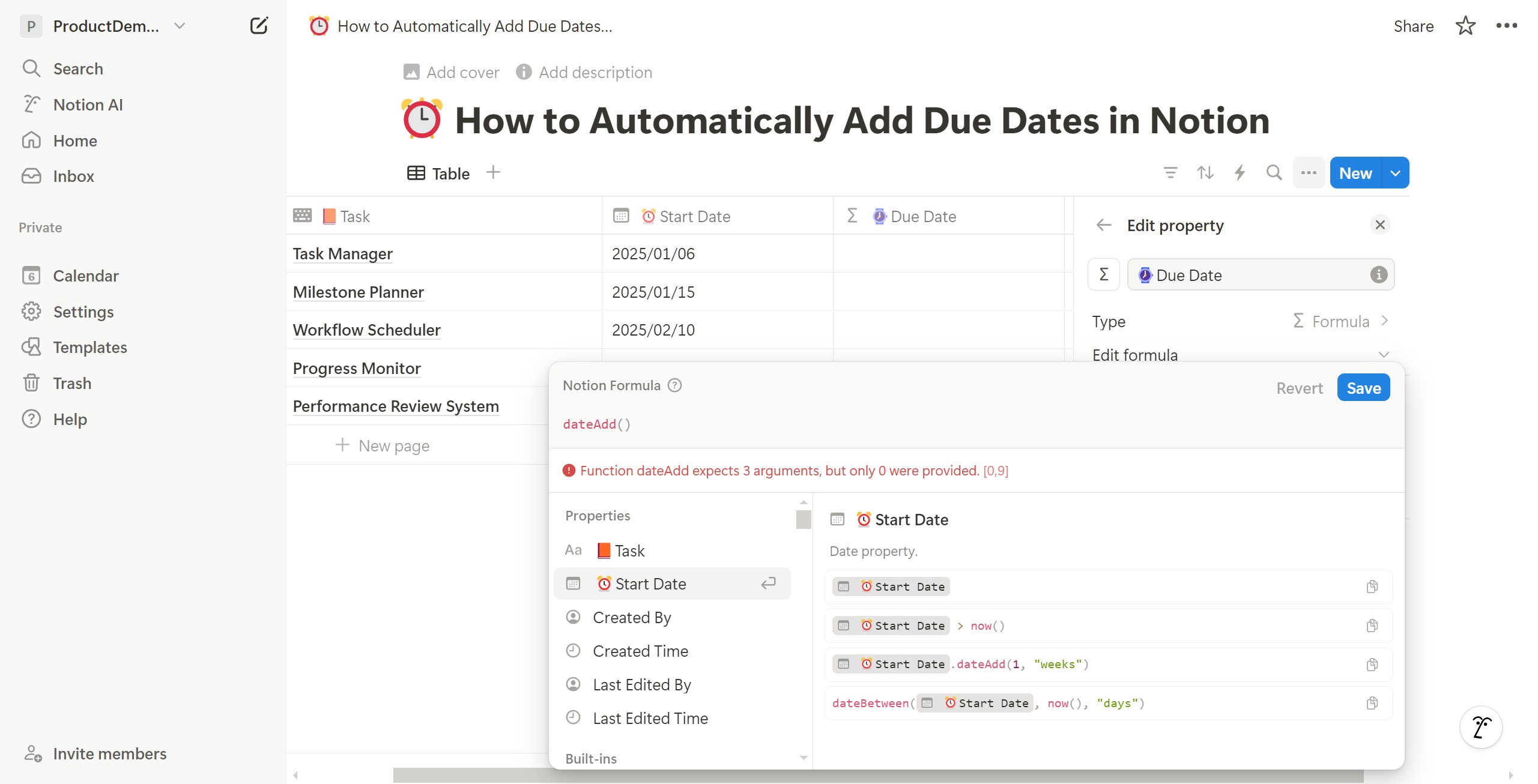Viewport: 1538px width, 784px height.
Task: Click the 2025/01/15 start date cell
Action: tap(717, 292)
